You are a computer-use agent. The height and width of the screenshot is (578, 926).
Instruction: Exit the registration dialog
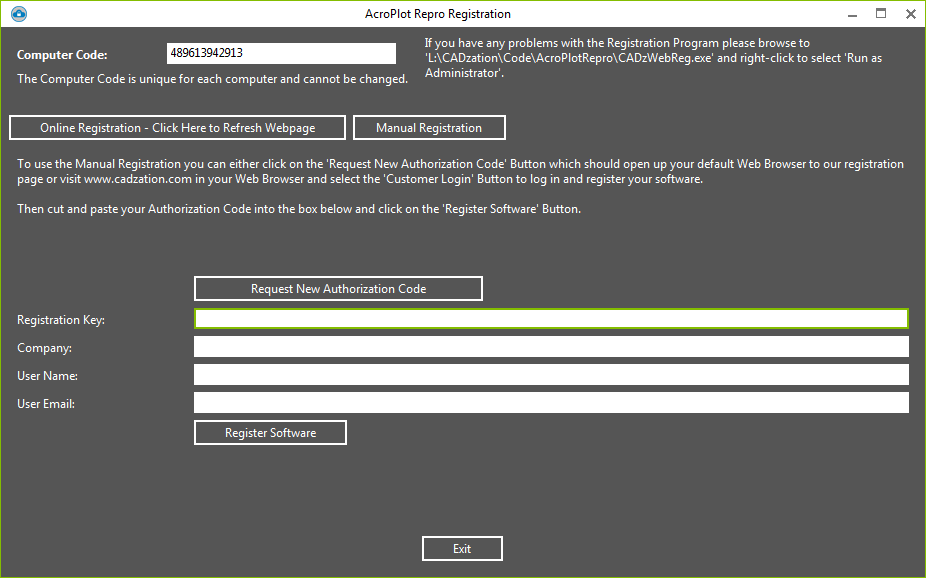click(x=462, y=548)
